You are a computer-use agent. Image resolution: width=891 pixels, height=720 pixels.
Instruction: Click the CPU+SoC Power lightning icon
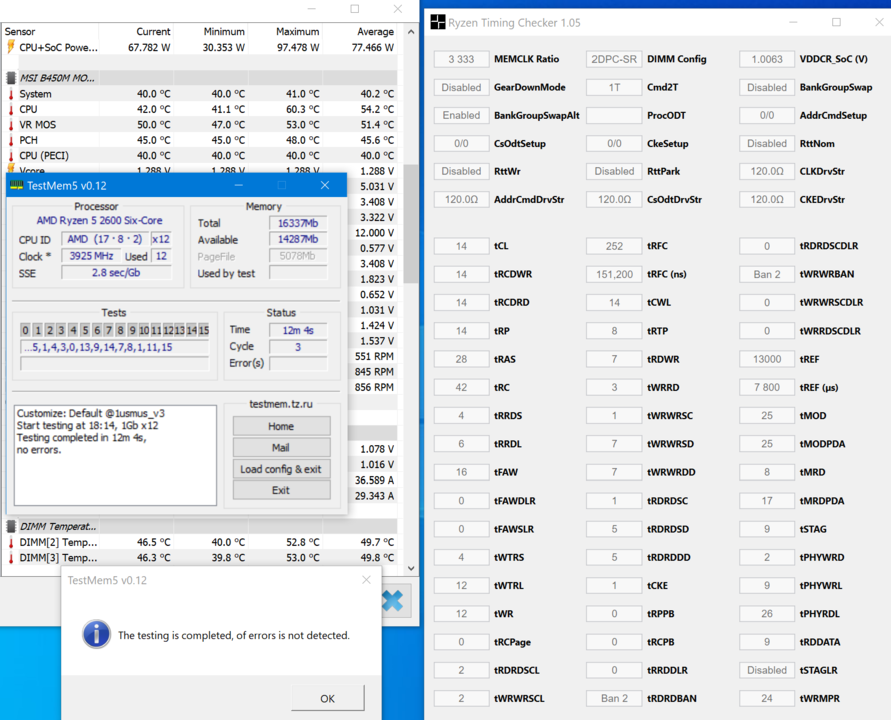pos(11,47)
